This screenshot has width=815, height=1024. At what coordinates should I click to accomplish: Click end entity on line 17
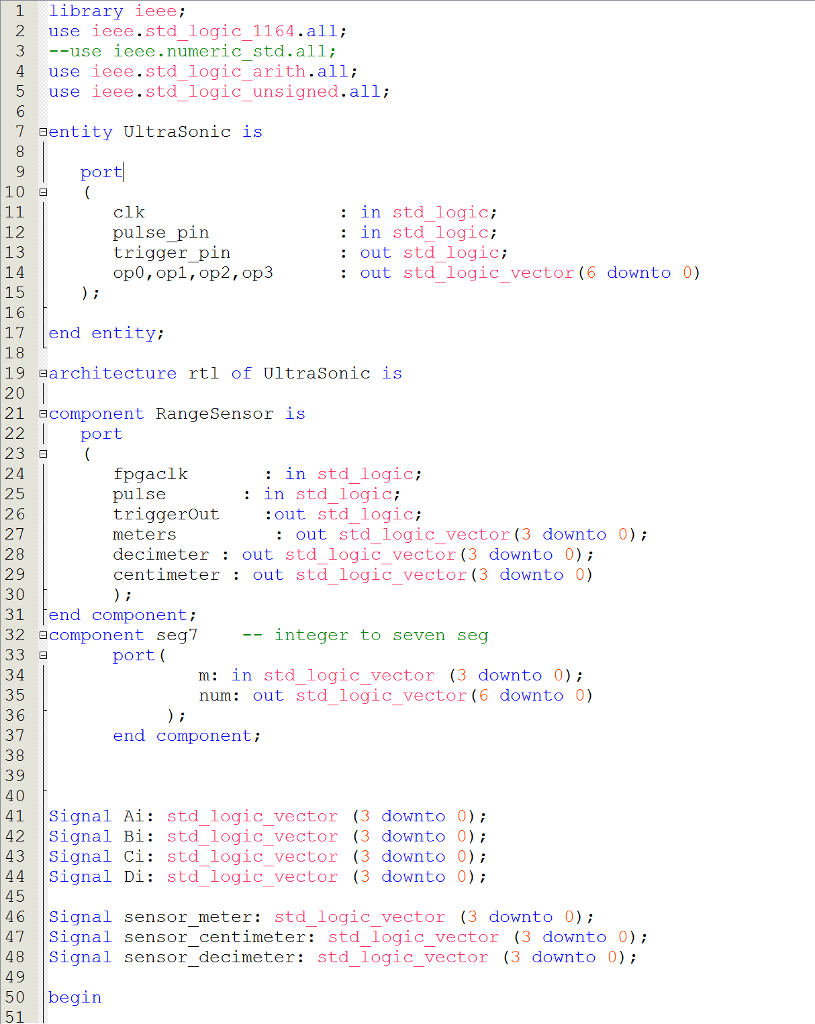(x=90, y=332)
